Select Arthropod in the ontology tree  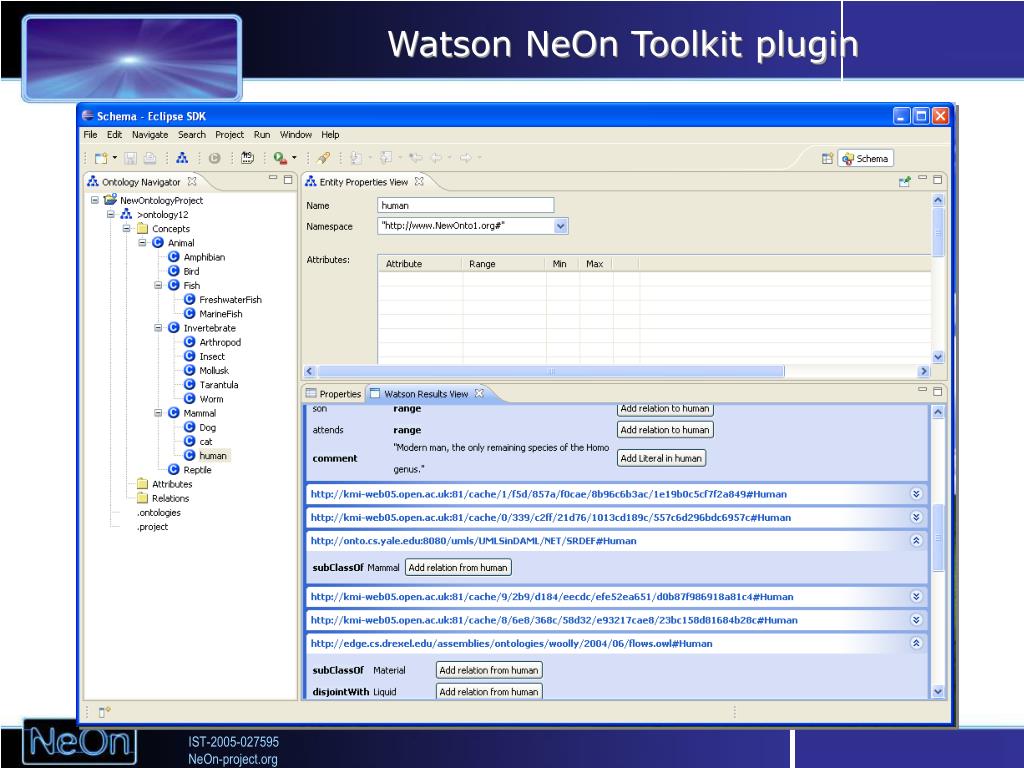click(220, 342)
